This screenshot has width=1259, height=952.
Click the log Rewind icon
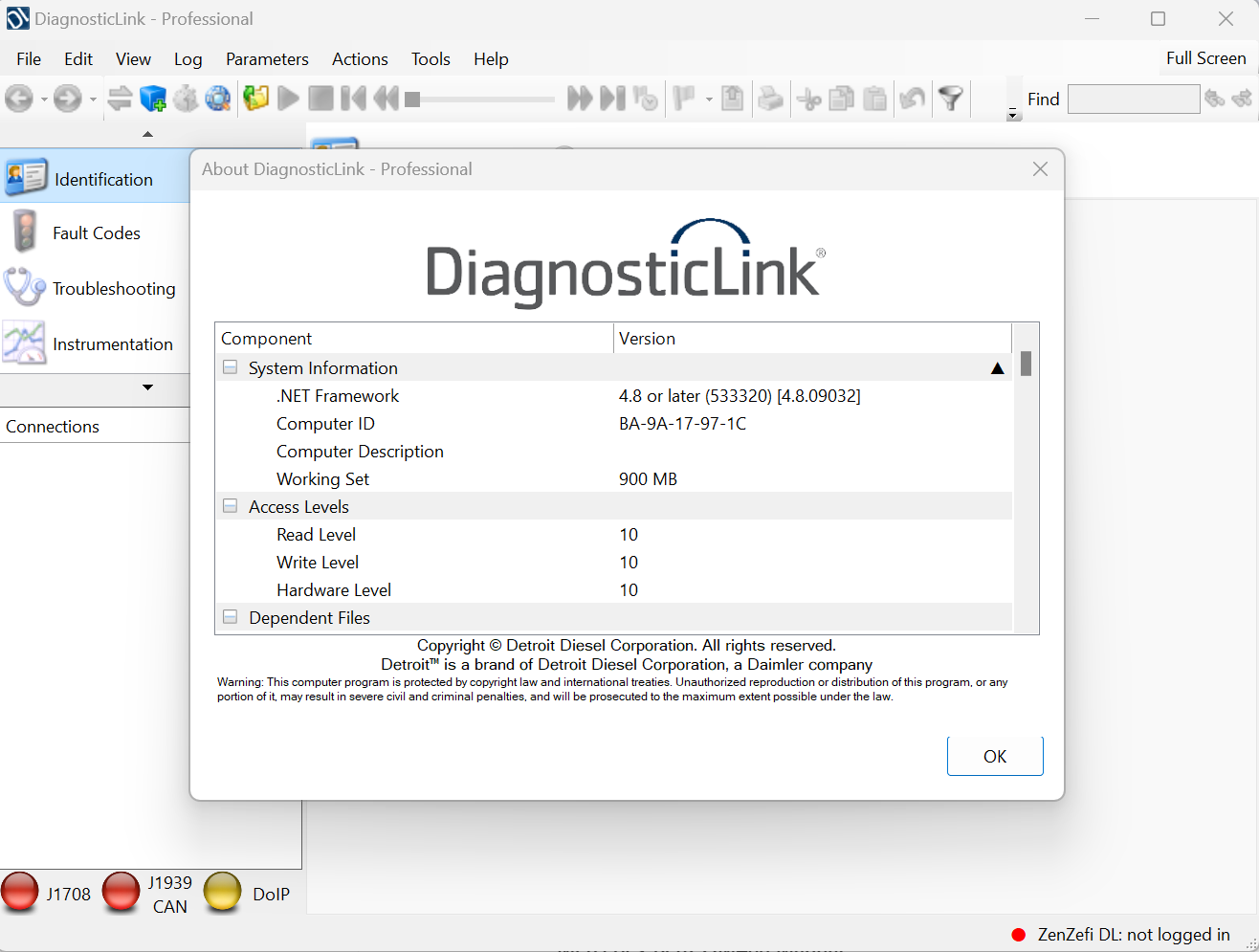point(386,98)
